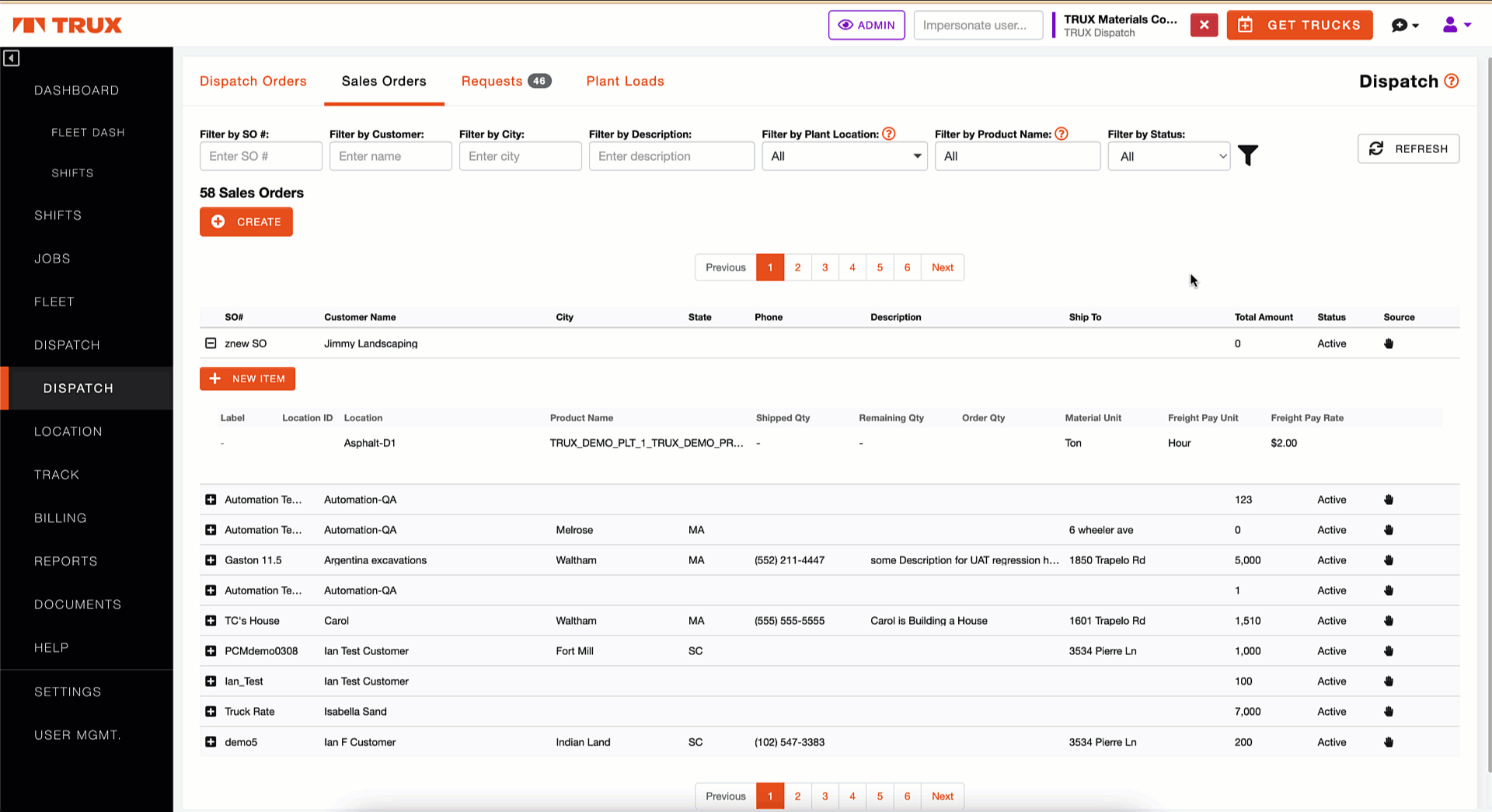The width and height of the screenshot is (1492, 812).
Task: Open Location in the sidebar
Action: point(68,431)
